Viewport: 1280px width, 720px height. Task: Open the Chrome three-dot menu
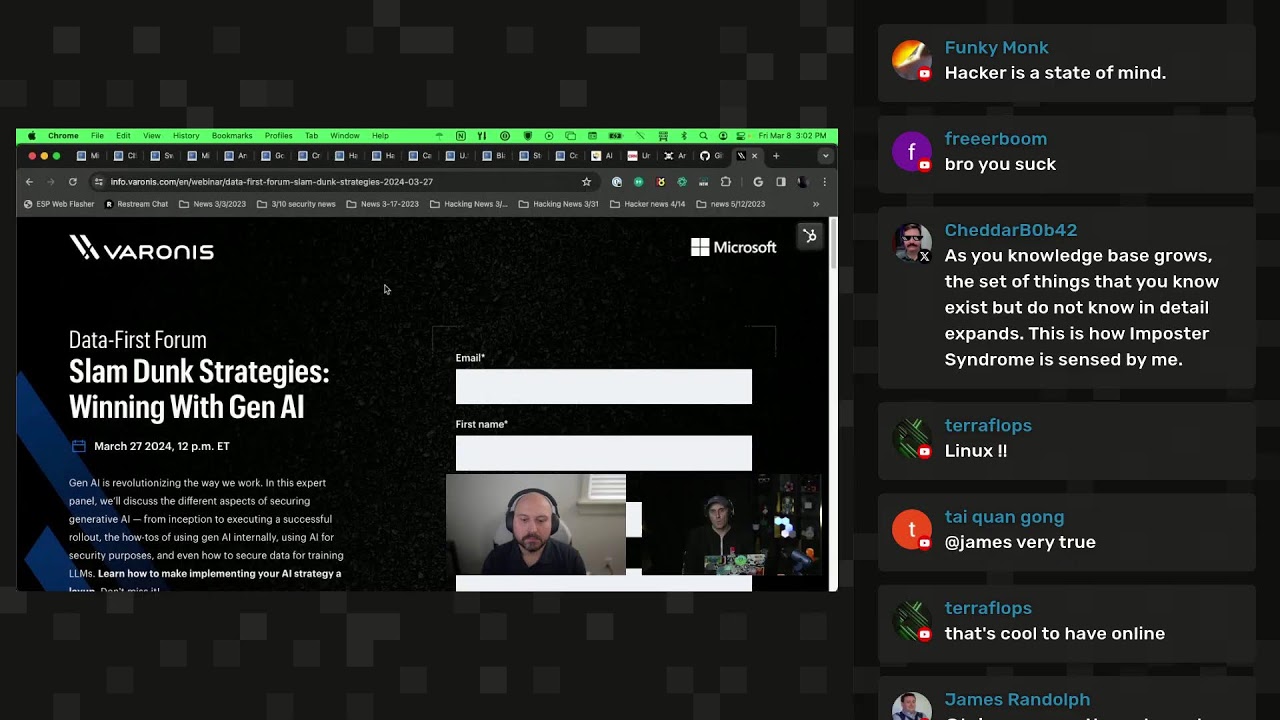click(x=824, y=182)
